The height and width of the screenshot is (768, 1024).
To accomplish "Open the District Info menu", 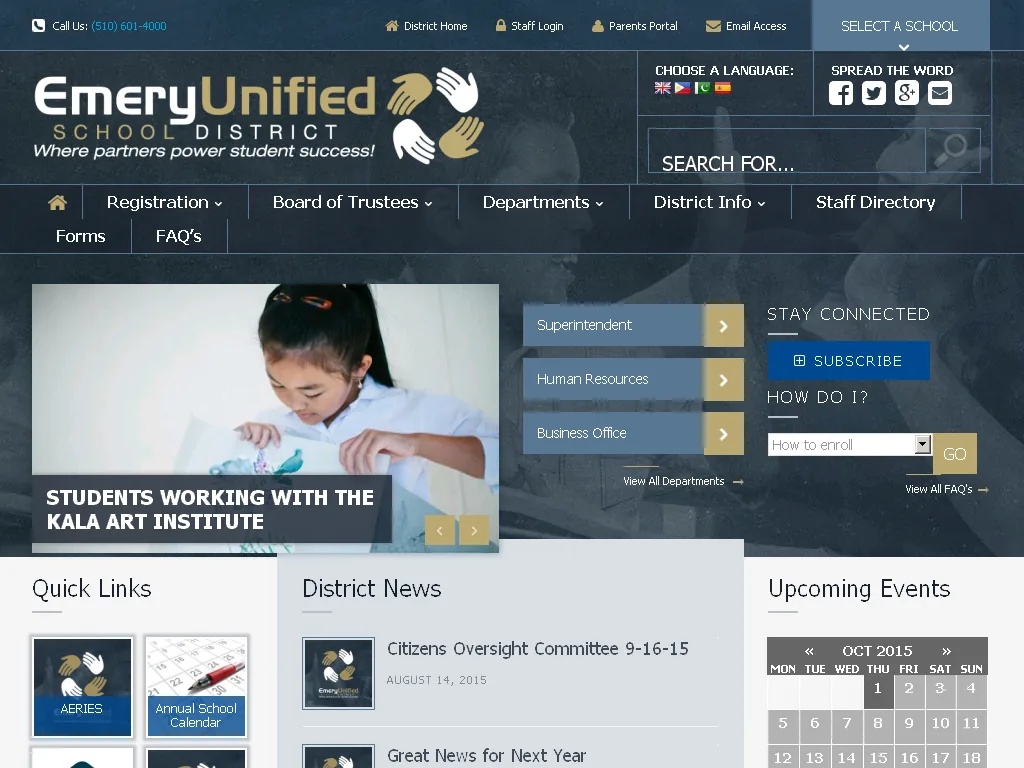I will coord(709,202).
